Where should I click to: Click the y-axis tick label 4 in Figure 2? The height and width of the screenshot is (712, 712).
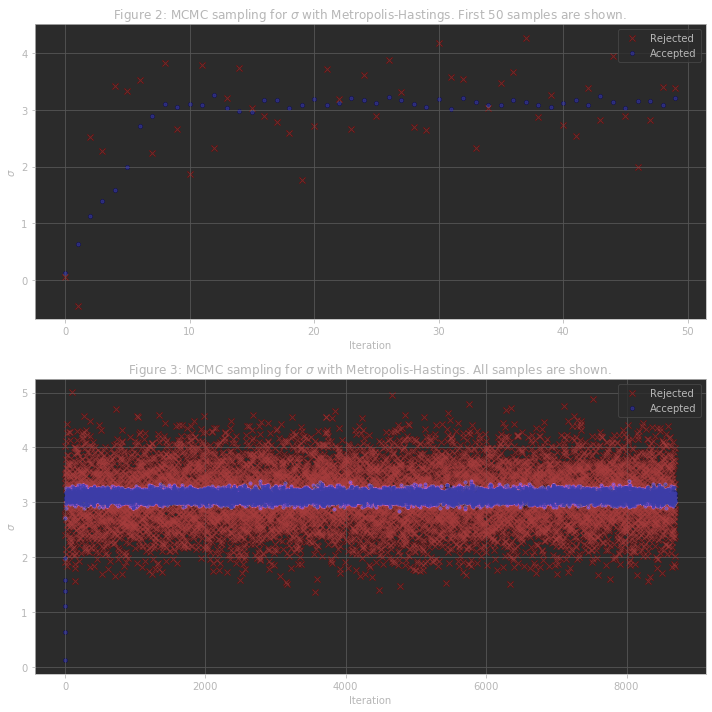25,54
